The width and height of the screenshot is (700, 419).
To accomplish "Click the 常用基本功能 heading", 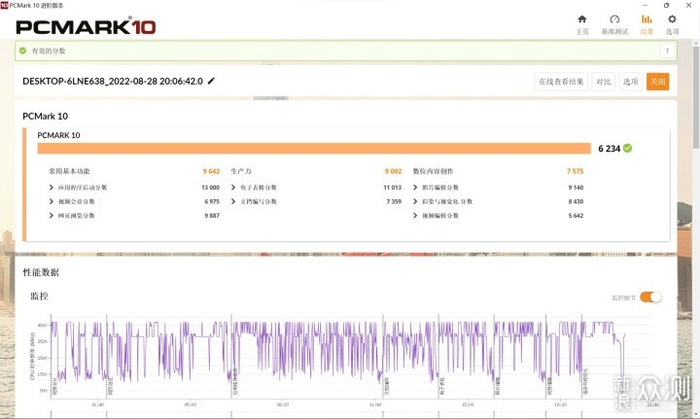I will click(69, 171).
